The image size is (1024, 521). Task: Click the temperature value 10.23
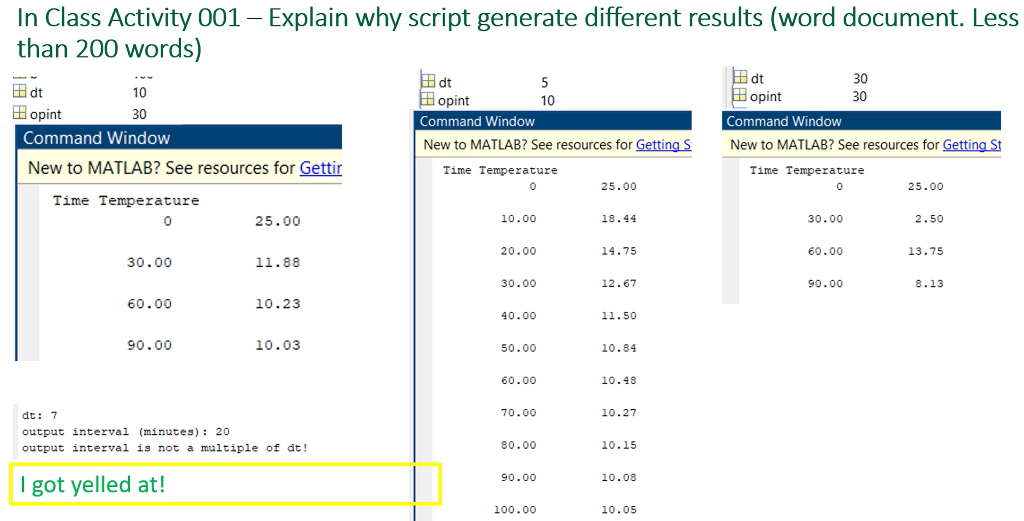(278, 304)
